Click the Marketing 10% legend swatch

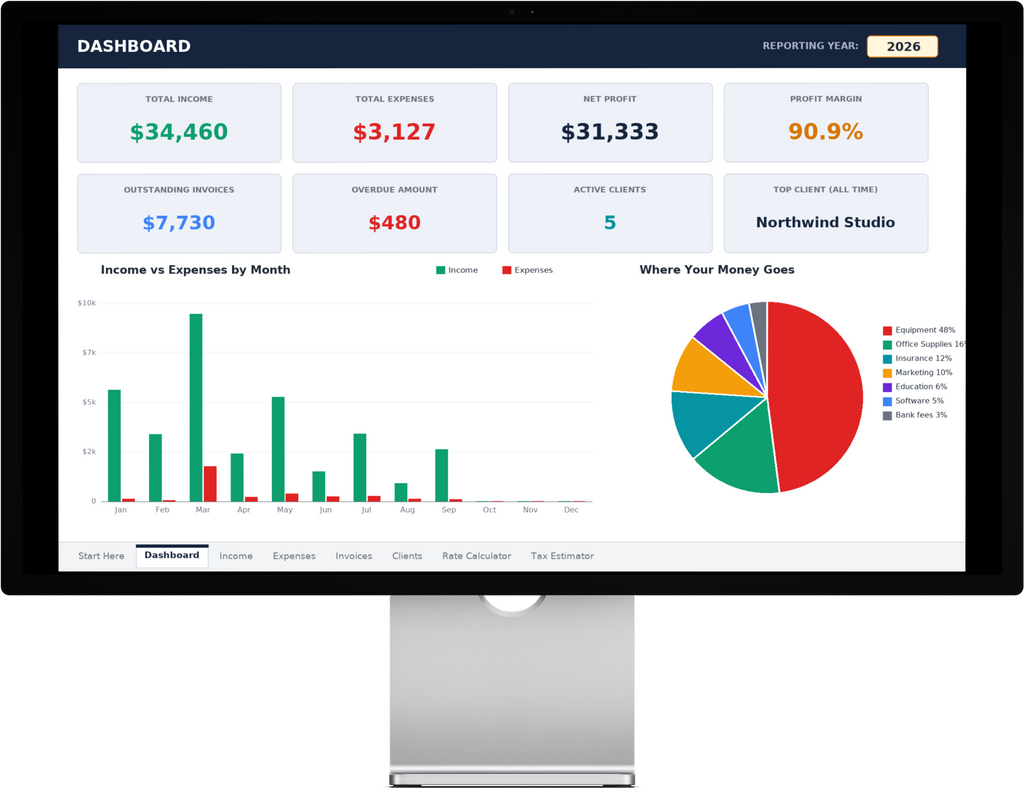[x=887, y=373]
